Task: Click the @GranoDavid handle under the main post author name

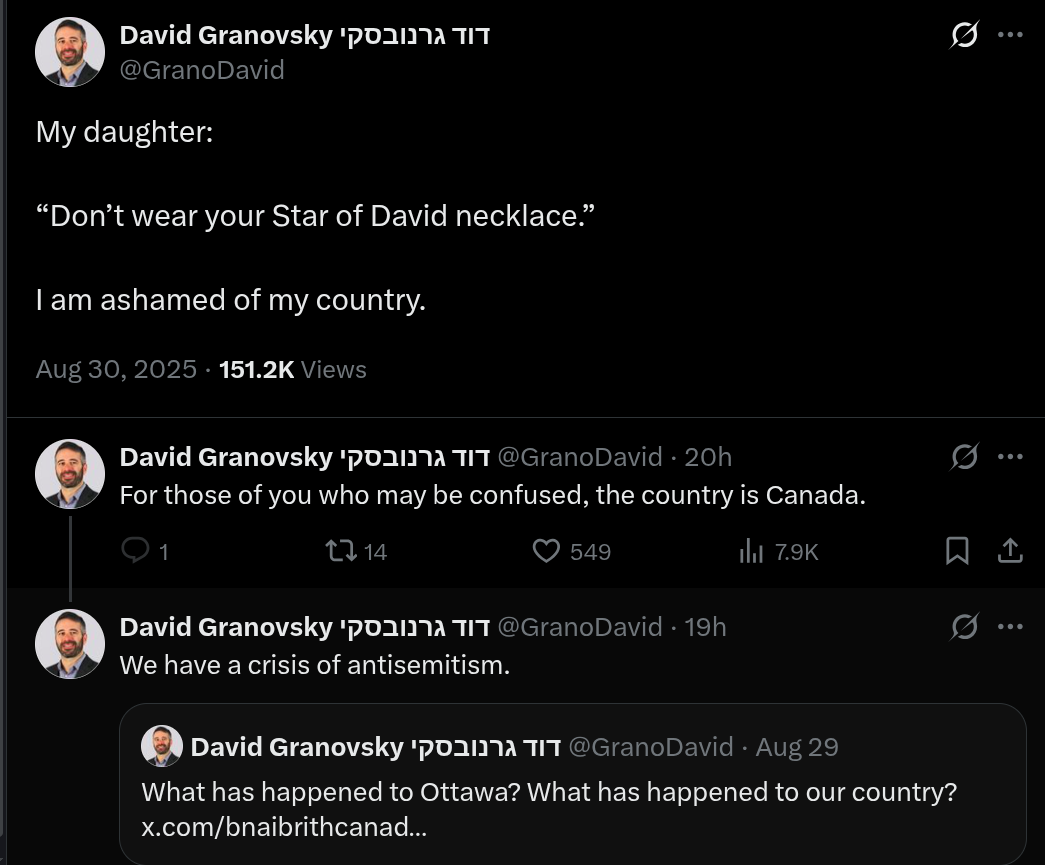Action: coord(202,70)
